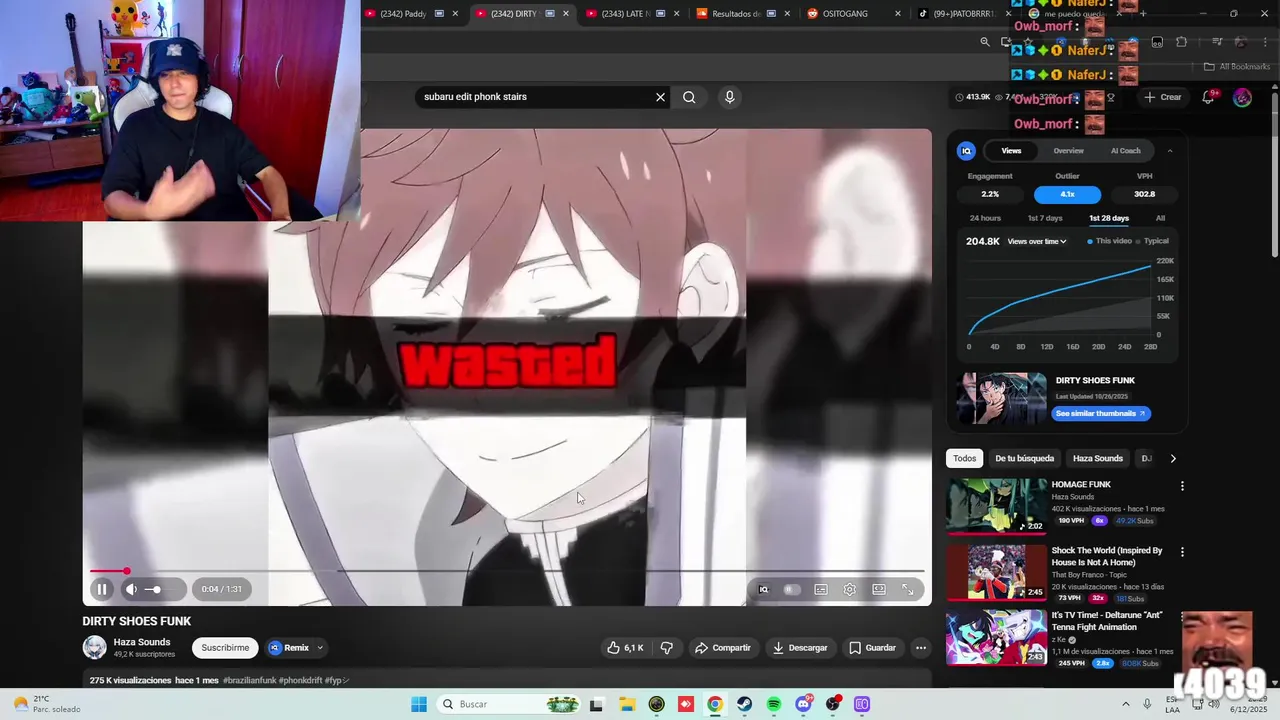Screen dimensions: 1280x720
Task: Dislike the video
Action: point(666,648)
